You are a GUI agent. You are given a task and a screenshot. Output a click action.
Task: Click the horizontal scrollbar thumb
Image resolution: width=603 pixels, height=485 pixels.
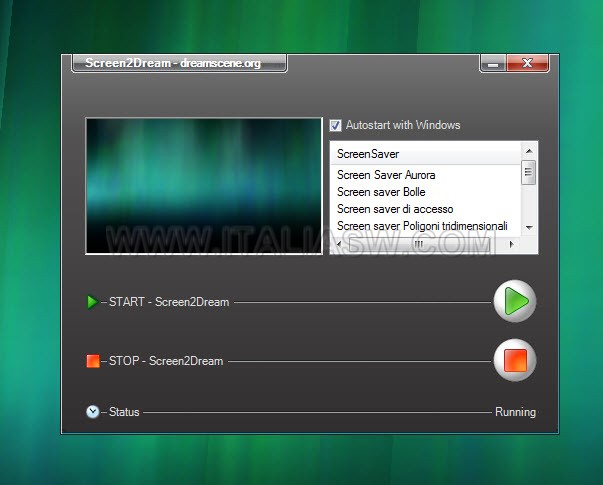(419, 244)
